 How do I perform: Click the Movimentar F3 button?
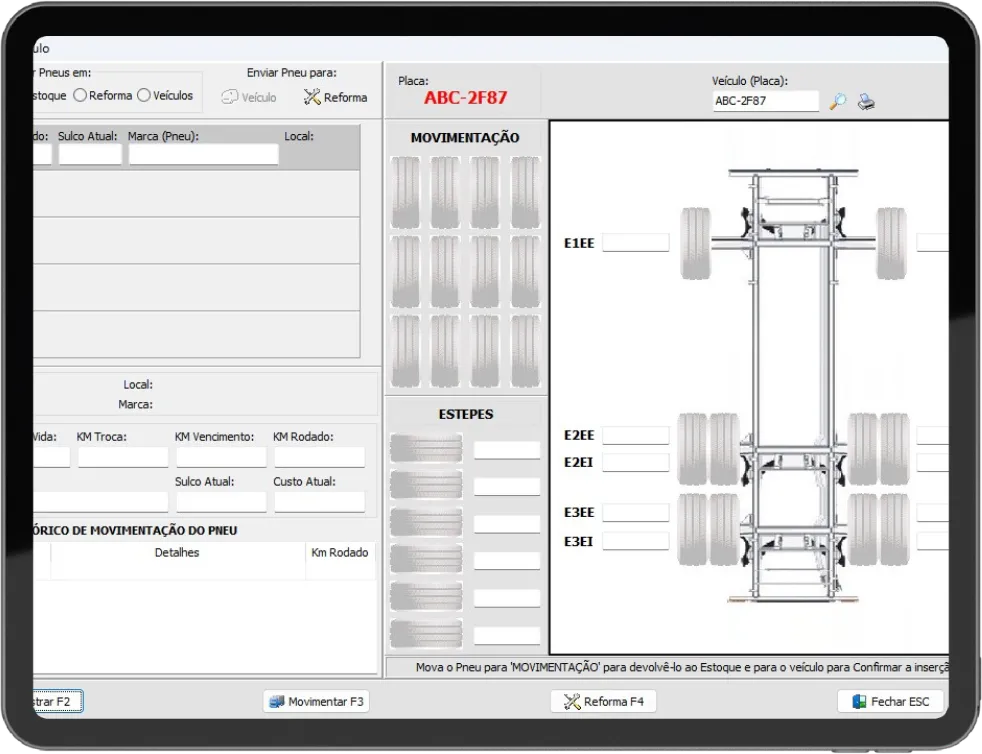(x=317, y=701)
